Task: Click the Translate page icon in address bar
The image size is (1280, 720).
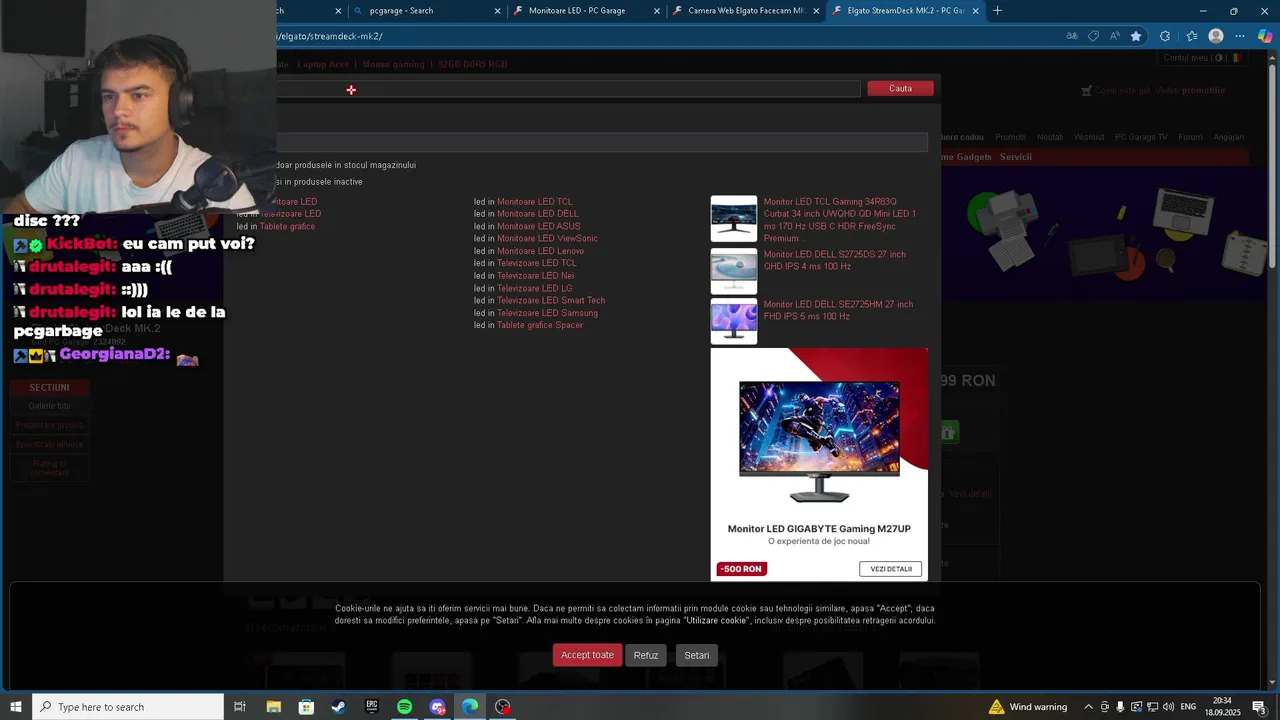Action: click(x=1072, y=36)
